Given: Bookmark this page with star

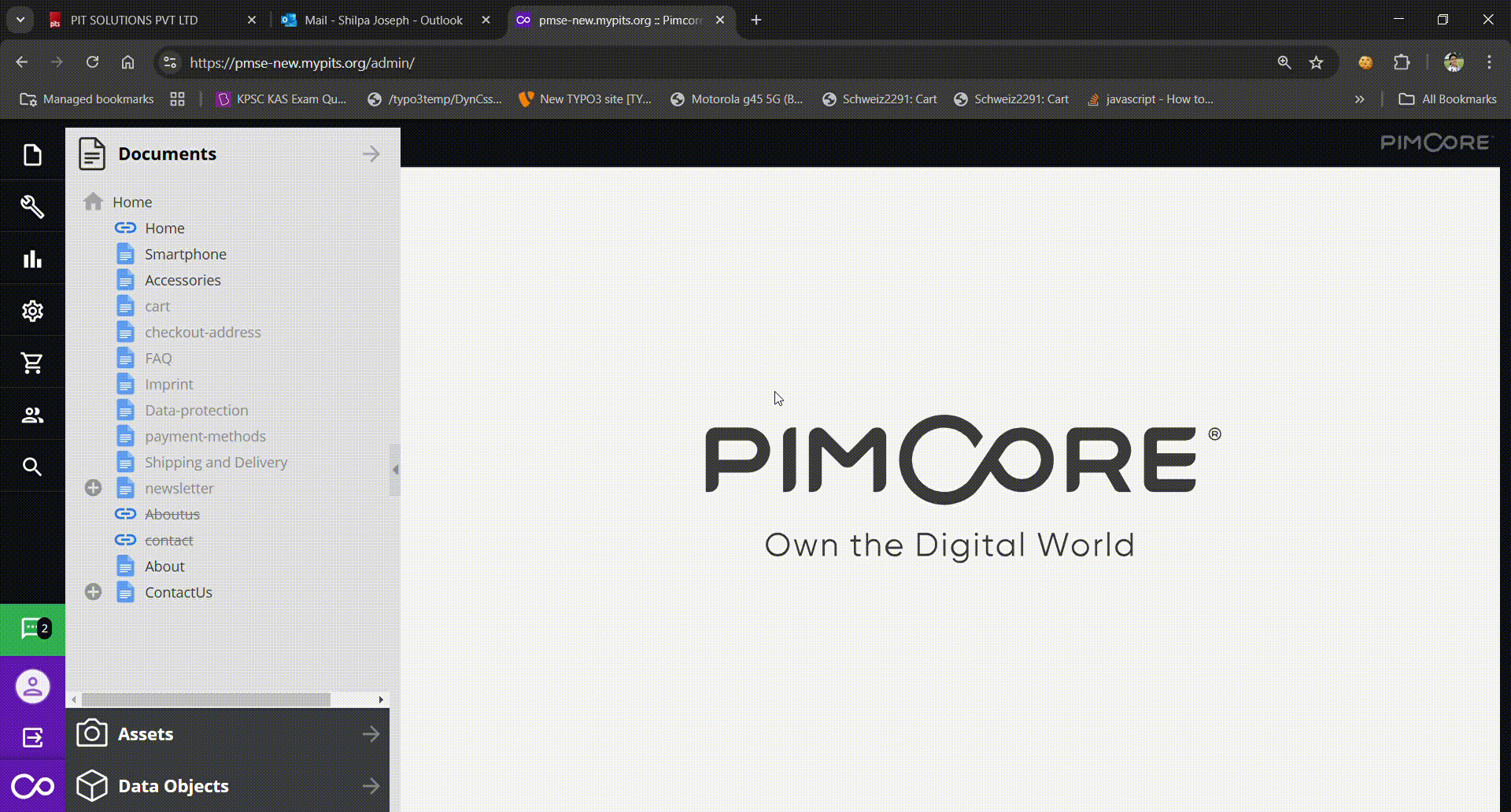Looking at the screenshot, I should (1316, 62).
